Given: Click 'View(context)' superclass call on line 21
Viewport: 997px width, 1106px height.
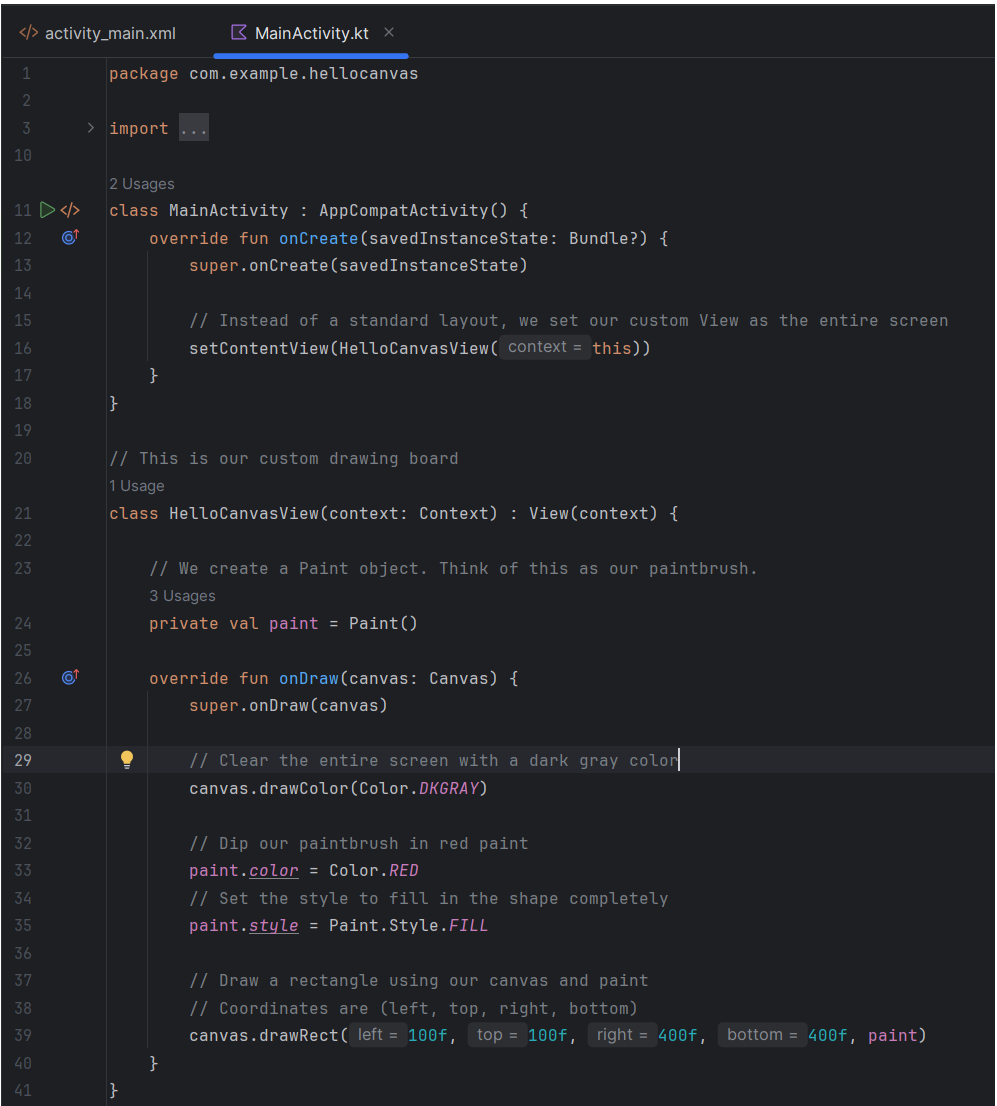Looking at the screenshot, I should coord(593,514).
